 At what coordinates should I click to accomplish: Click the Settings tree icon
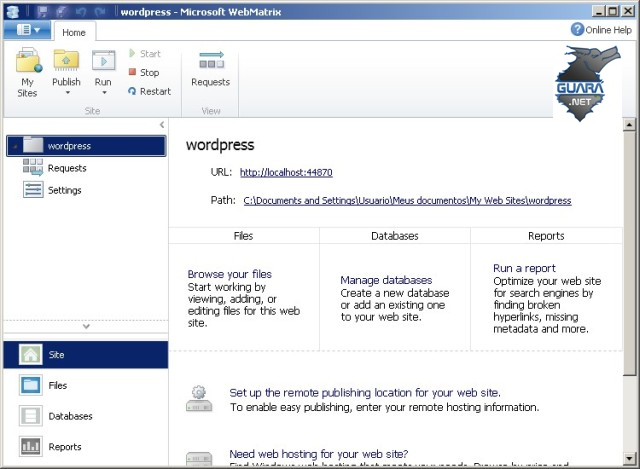pos(33,189)
